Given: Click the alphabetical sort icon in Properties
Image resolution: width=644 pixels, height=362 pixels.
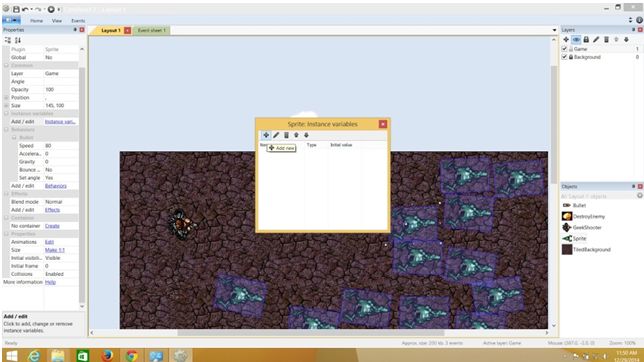Looking at the screenshot, I should 18,40.
